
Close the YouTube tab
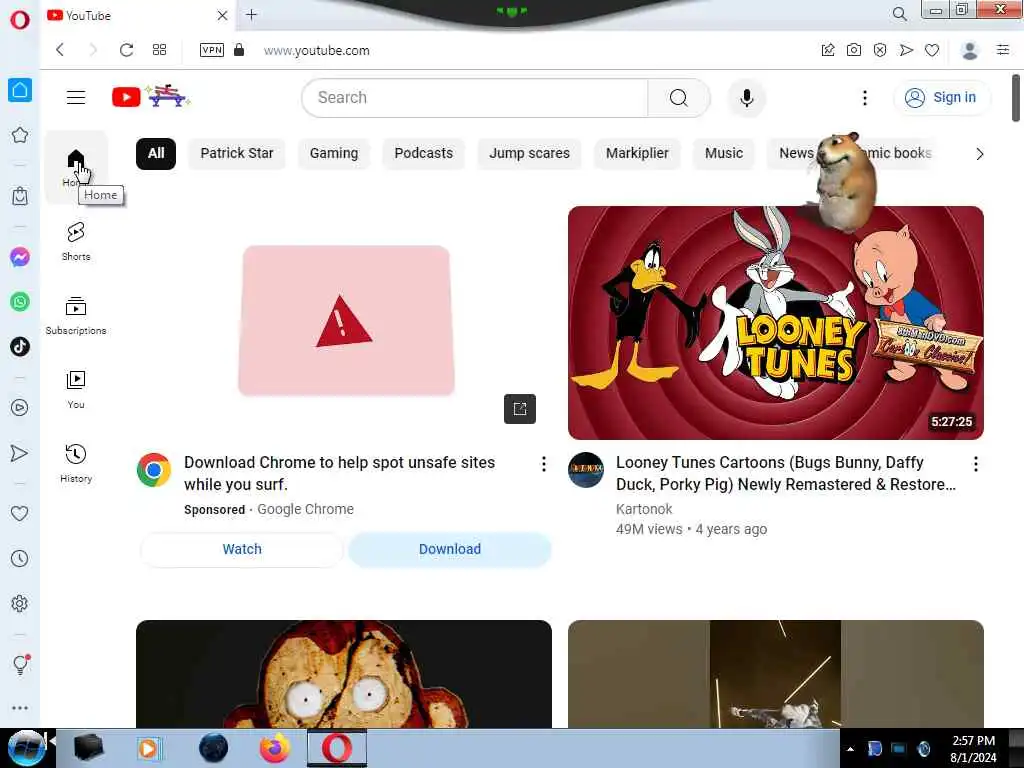coord(222,15)
